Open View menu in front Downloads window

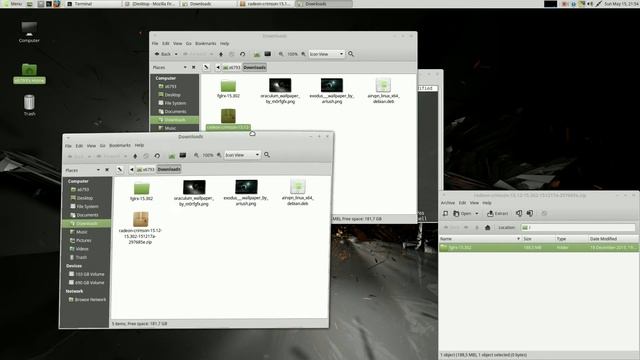click(91, 146)
